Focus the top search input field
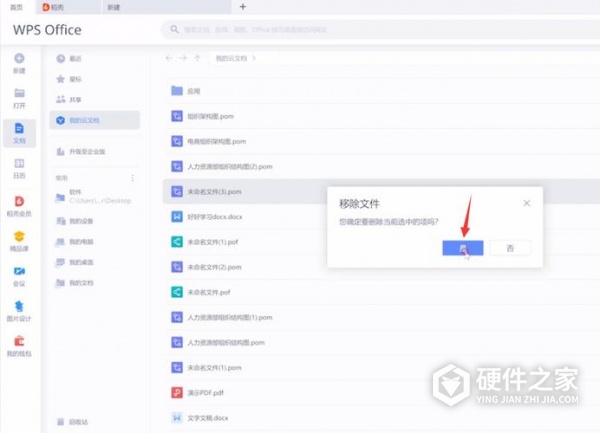Screen dimensions: 600x433 pyautogui.click(x=381, y=29)
